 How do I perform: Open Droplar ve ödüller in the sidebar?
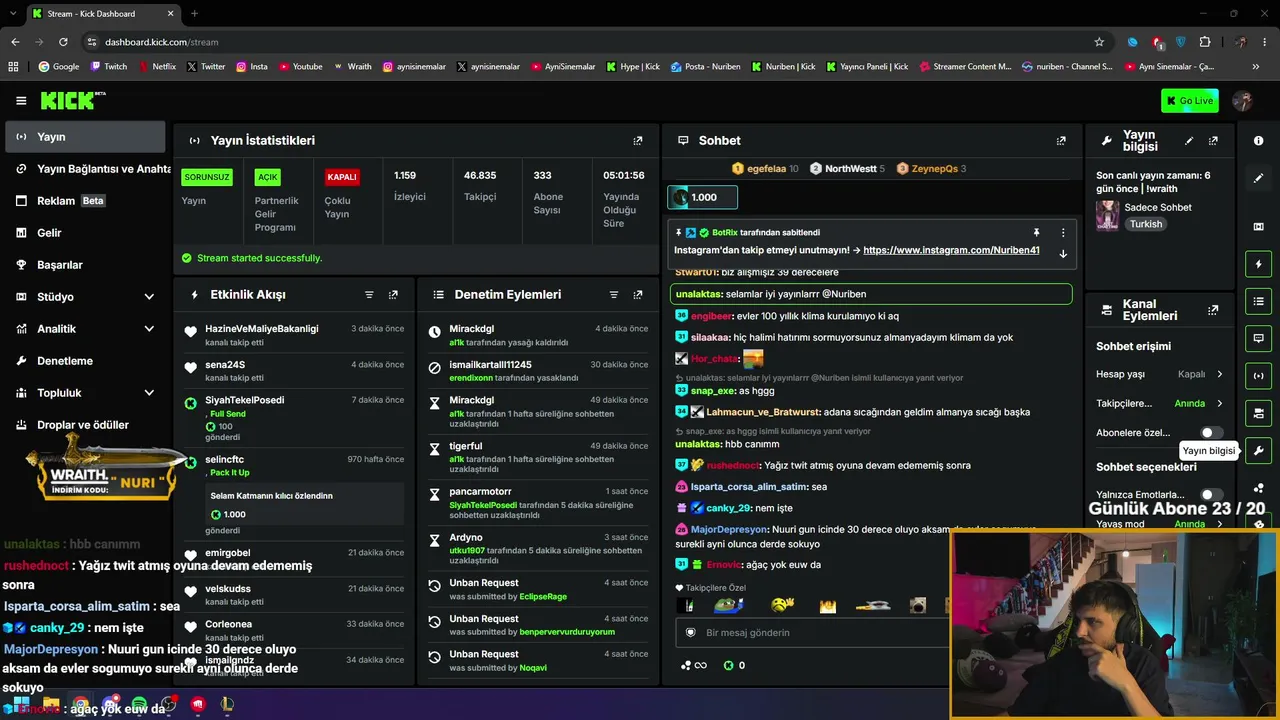[x=85, y=425]
